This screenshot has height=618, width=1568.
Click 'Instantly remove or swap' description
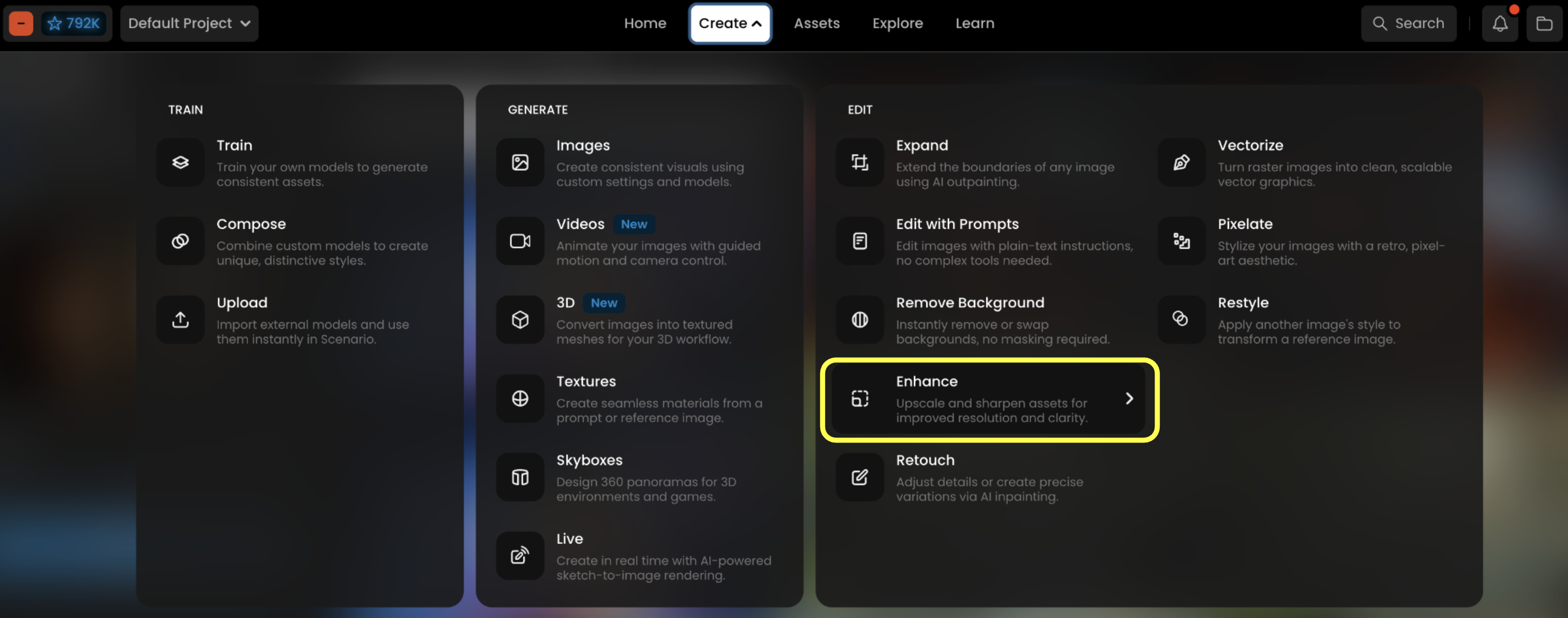(x=1003, y=332)
